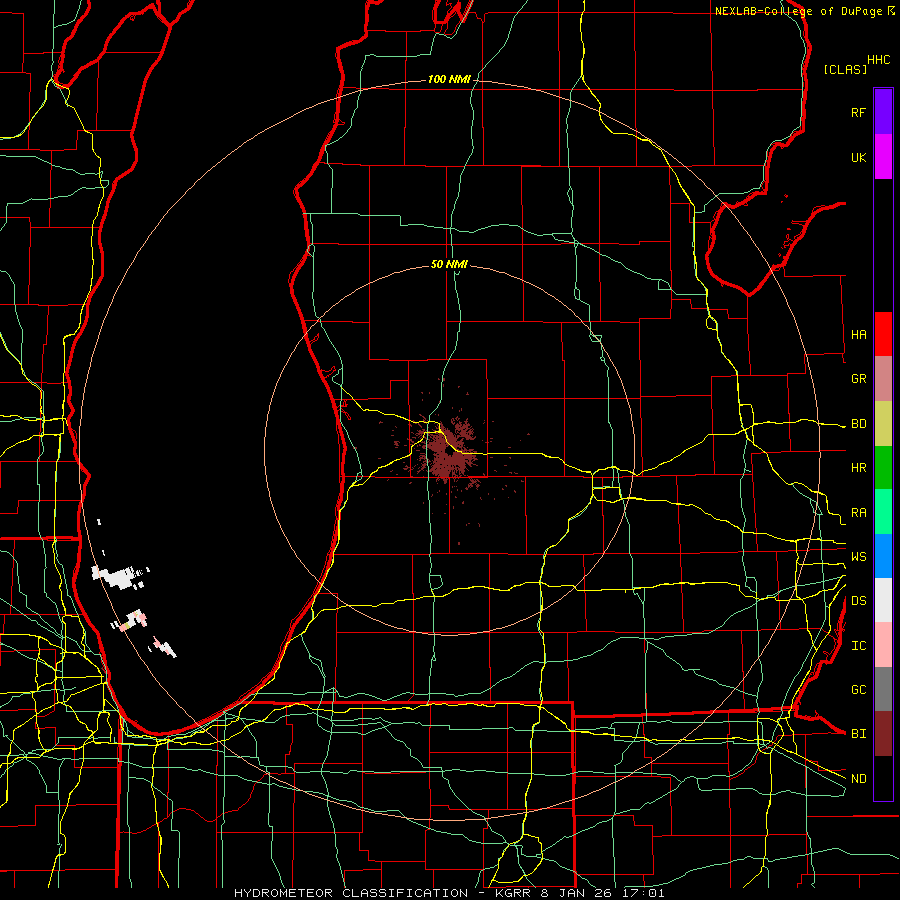Click the HA red legend swatch

click(883, 334)
